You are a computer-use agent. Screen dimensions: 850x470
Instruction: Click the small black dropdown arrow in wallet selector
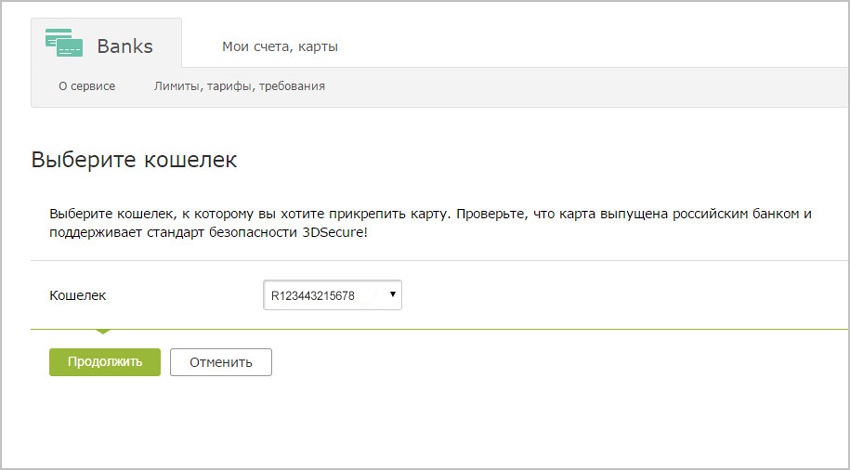pyautogui.click(x=392, y=294)
